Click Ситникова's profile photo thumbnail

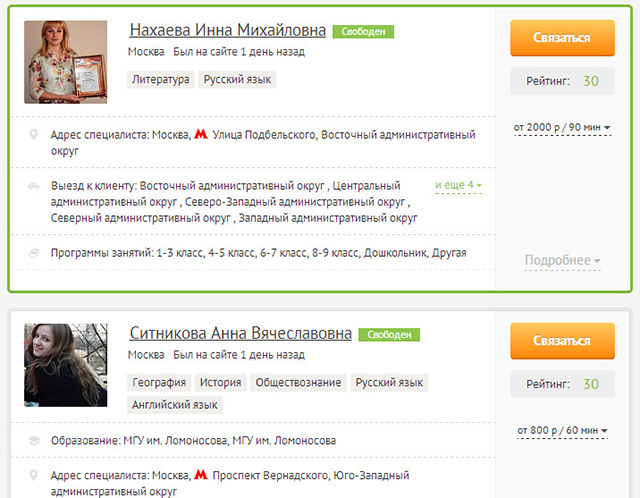[66, 365]
